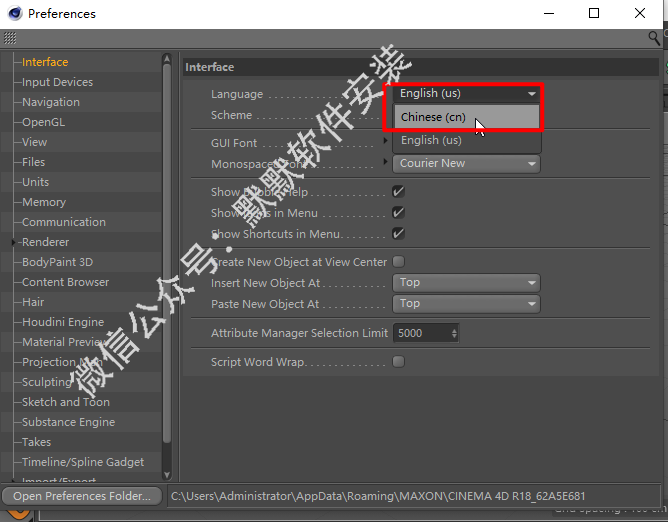This screenshot has width=668, height=522.
Task: Click the search magnifier icon
Action: click(x=654, y=38)
